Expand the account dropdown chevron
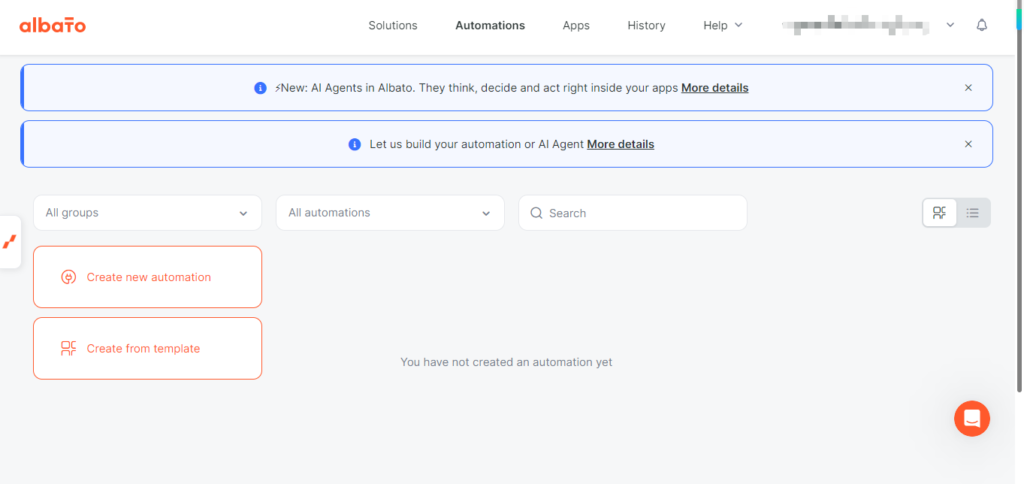The width and height of the screenshot is (1024, 484). [x=950, y=25]
